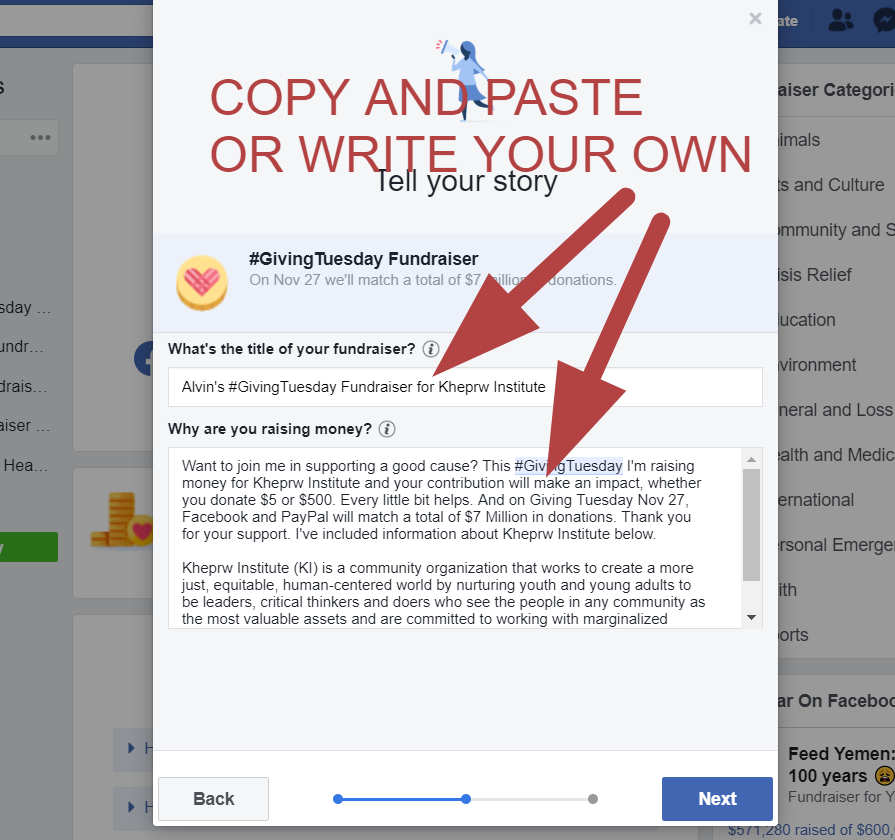The image size is (895, 840).
Task: Choose the Sports category behind the dialog
Action: [793, 635]
